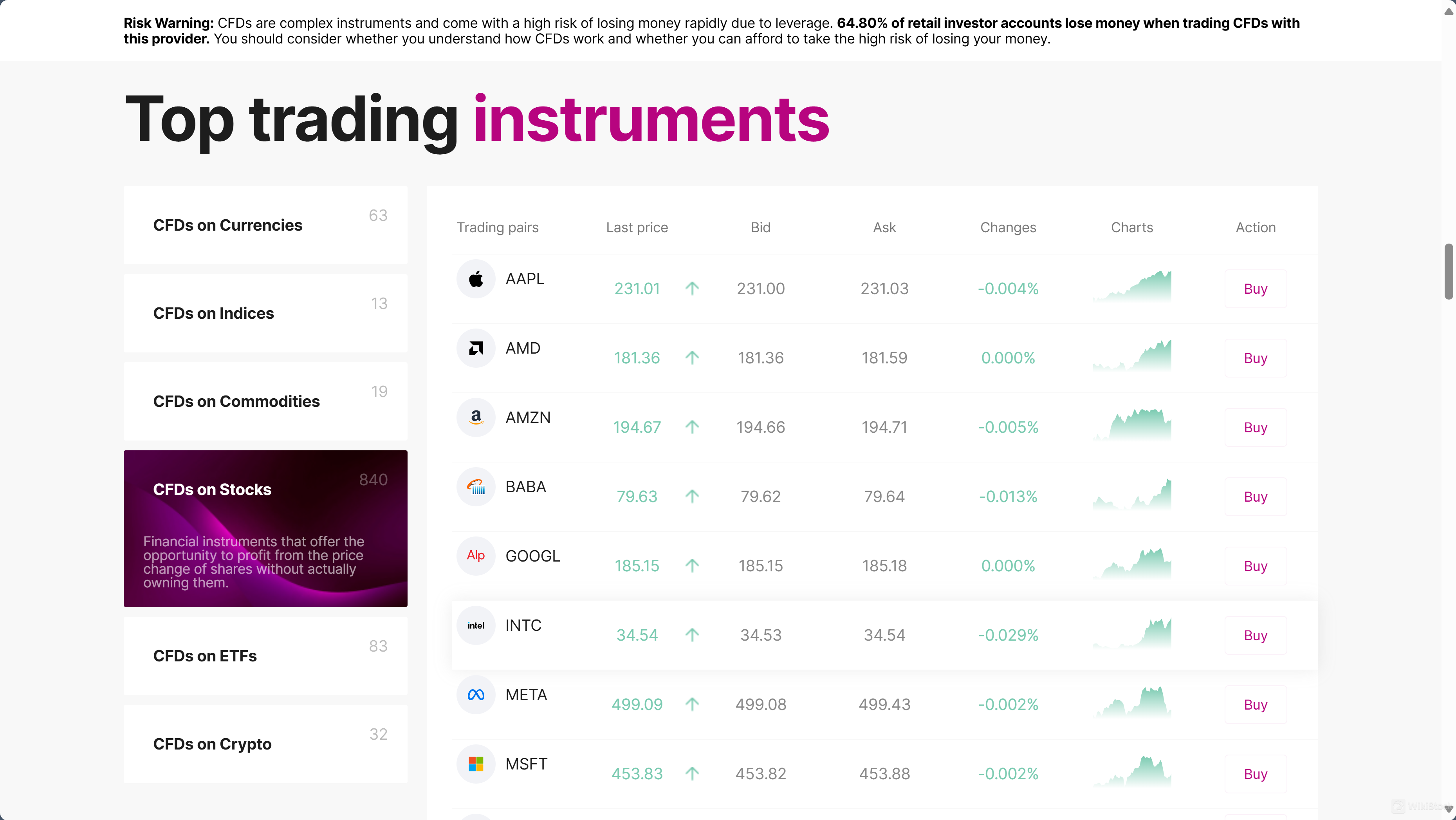This screenshot has width=1456, height=820.
Task: Click the up arrow beside AMD last price
Action: point(692,358)
